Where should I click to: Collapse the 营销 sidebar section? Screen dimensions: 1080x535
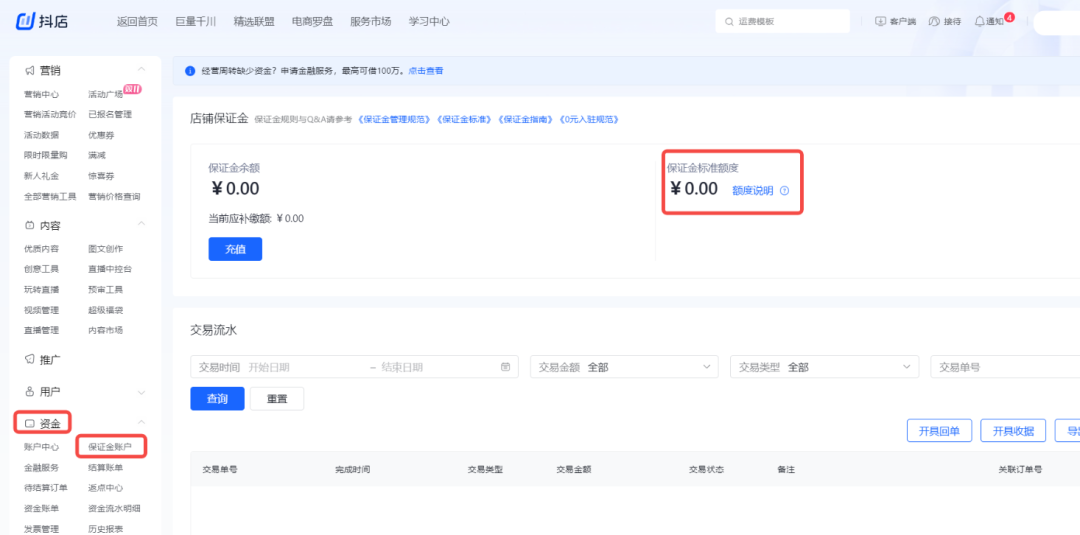click(x=141, y=70)
